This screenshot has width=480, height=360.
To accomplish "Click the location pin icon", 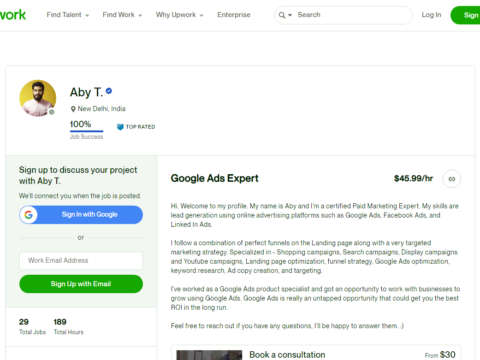I will (x=73, y=109).
